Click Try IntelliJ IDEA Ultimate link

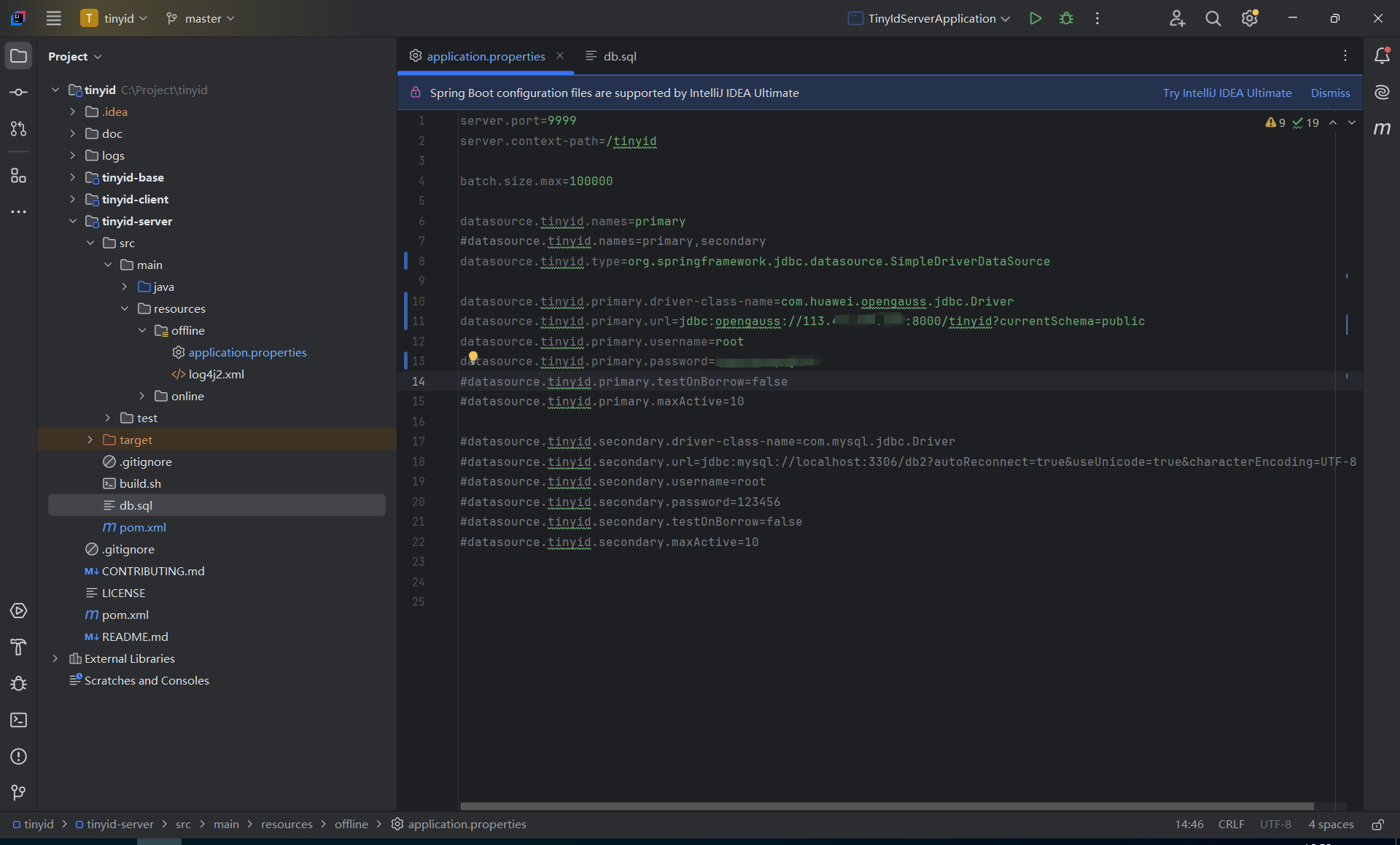click(x=1226, y=93)
